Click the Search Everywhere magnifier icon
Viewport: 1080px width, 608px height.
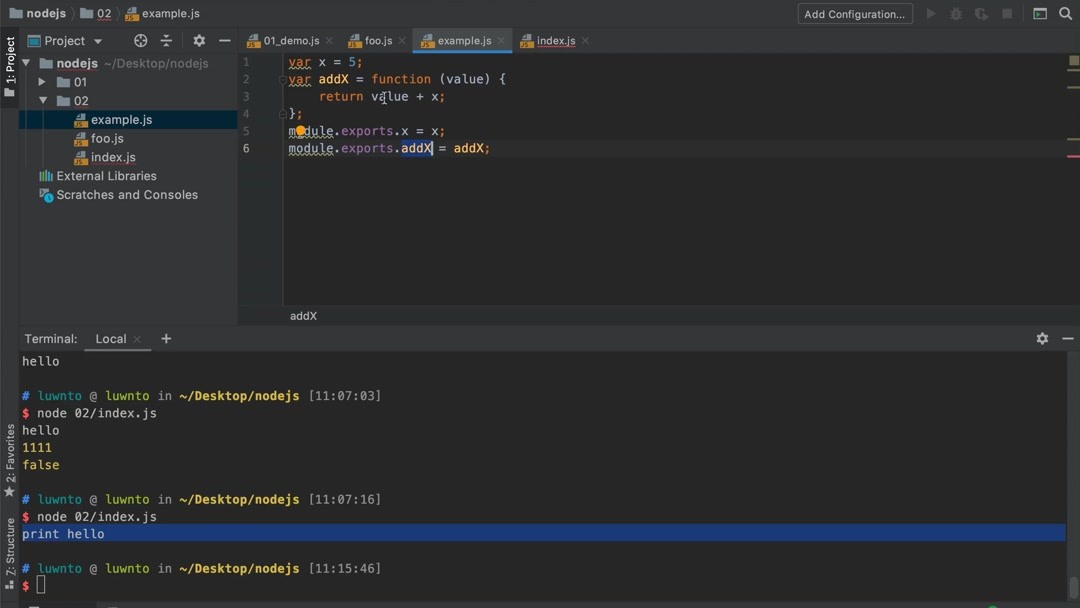click(x=1065, y=14)
